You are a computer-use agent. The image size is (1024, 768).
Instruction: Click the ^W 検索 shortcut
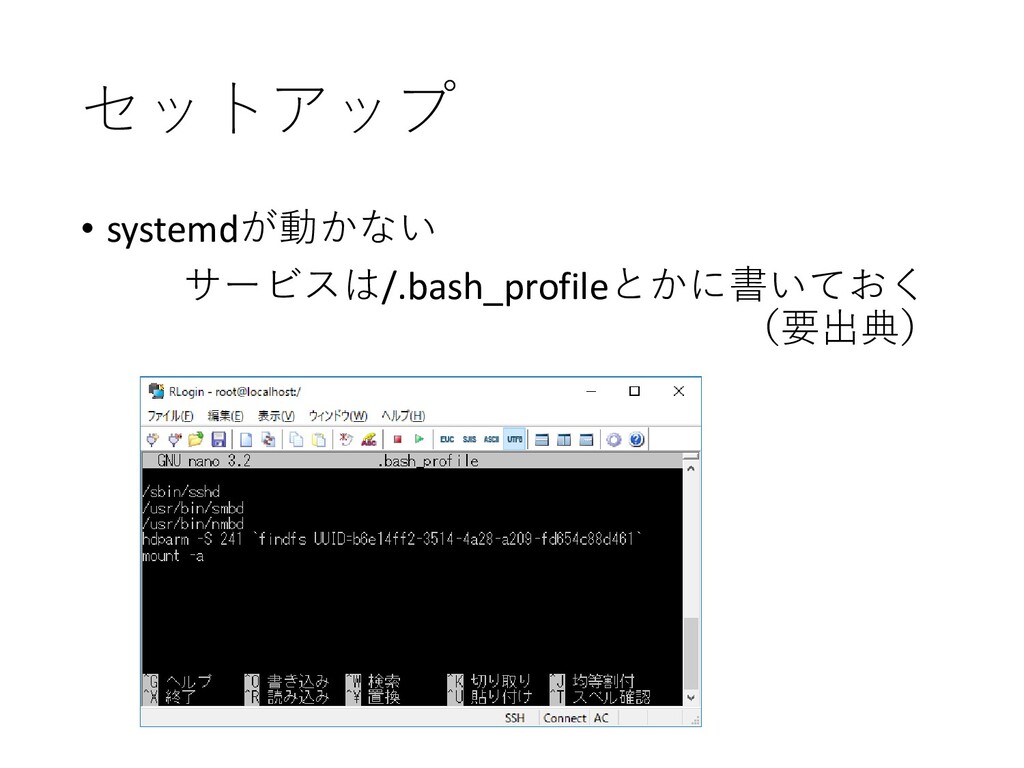pyautogui.click(x=373, y=681)
